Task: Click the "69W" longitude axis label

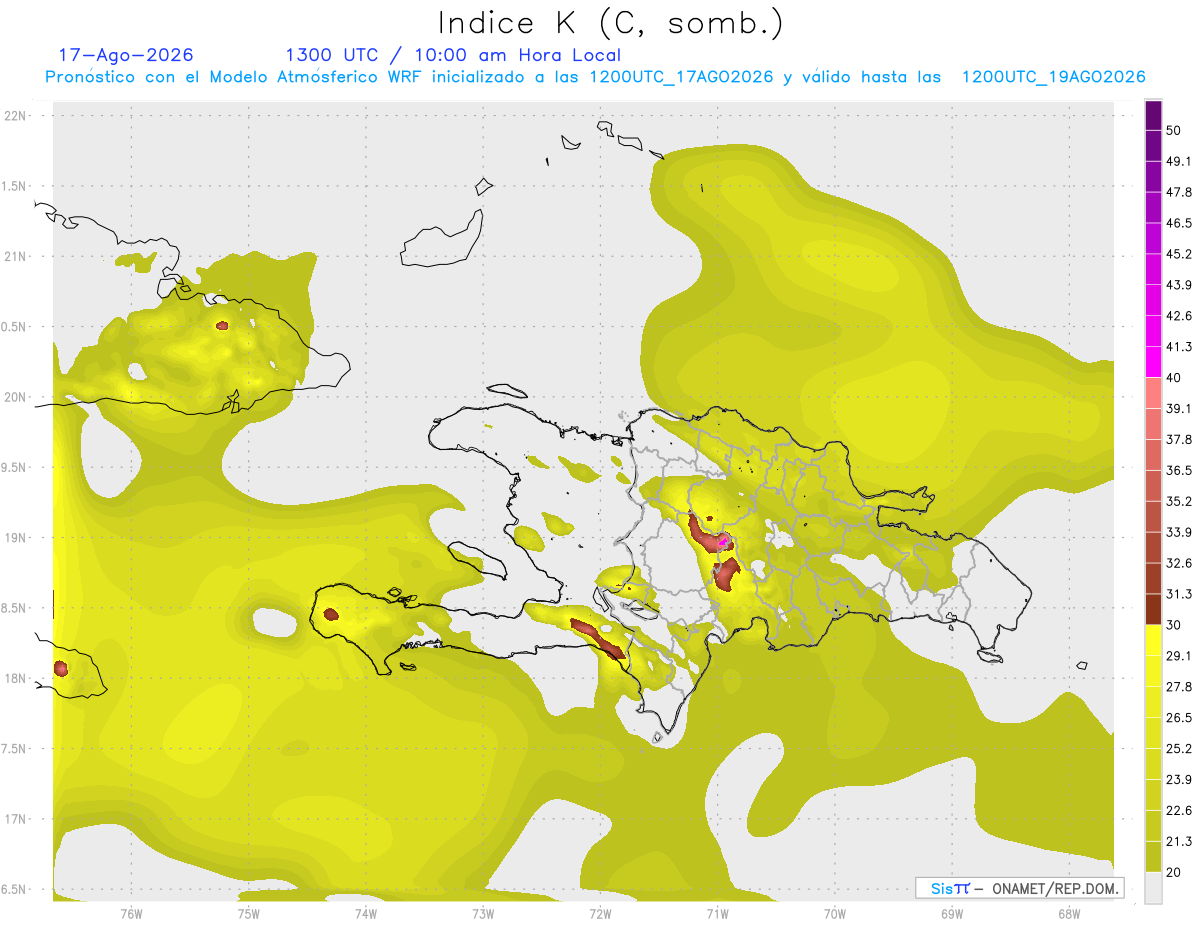Action: coord(952,913)
